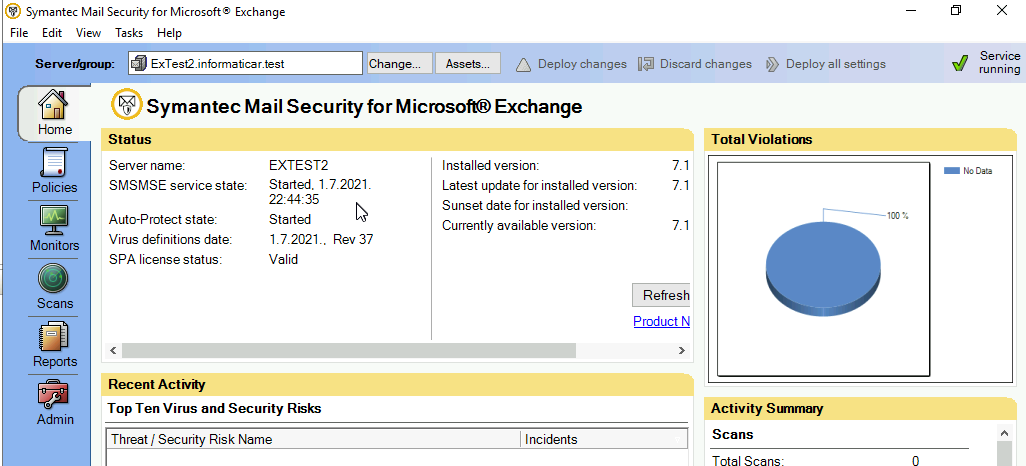Open the View menu
This screenshot has width=1026, height=466.
click(x=88, y=33)
